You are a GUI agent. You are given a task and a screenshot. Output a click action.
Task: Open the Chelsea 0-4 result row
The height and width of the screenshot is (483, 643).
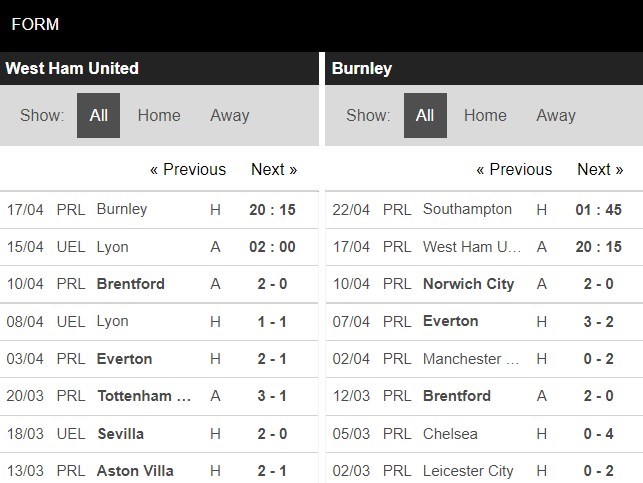click(x=484, y=434)
